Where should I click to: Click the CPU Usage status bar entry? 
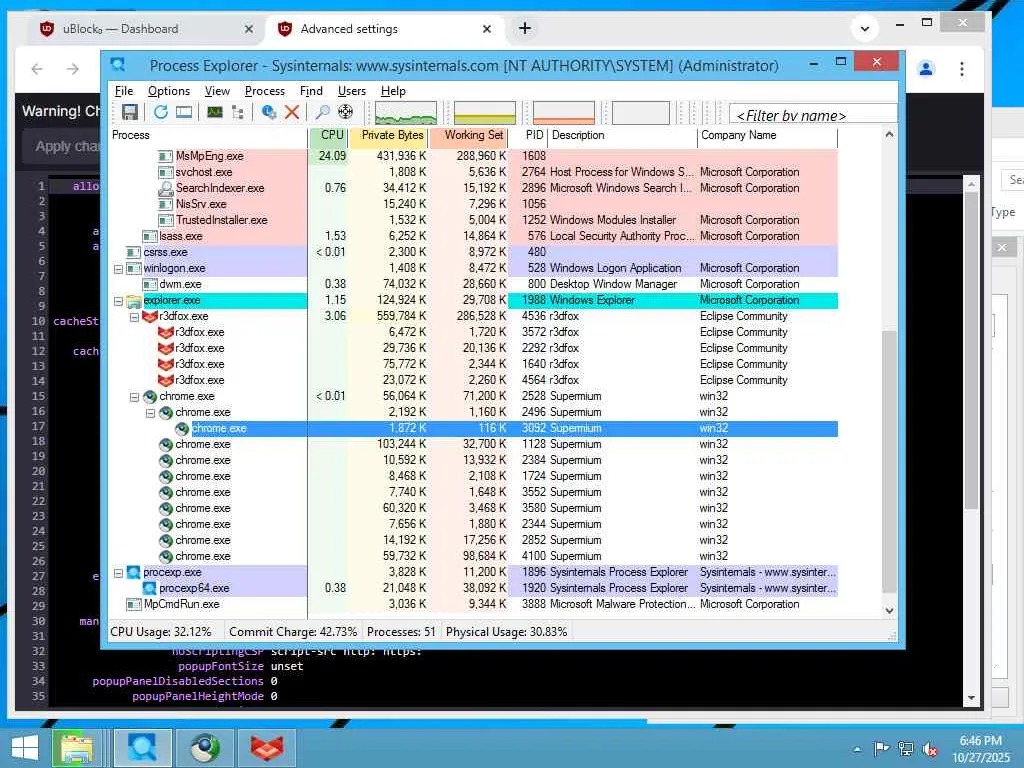click(x=161, y=632)
